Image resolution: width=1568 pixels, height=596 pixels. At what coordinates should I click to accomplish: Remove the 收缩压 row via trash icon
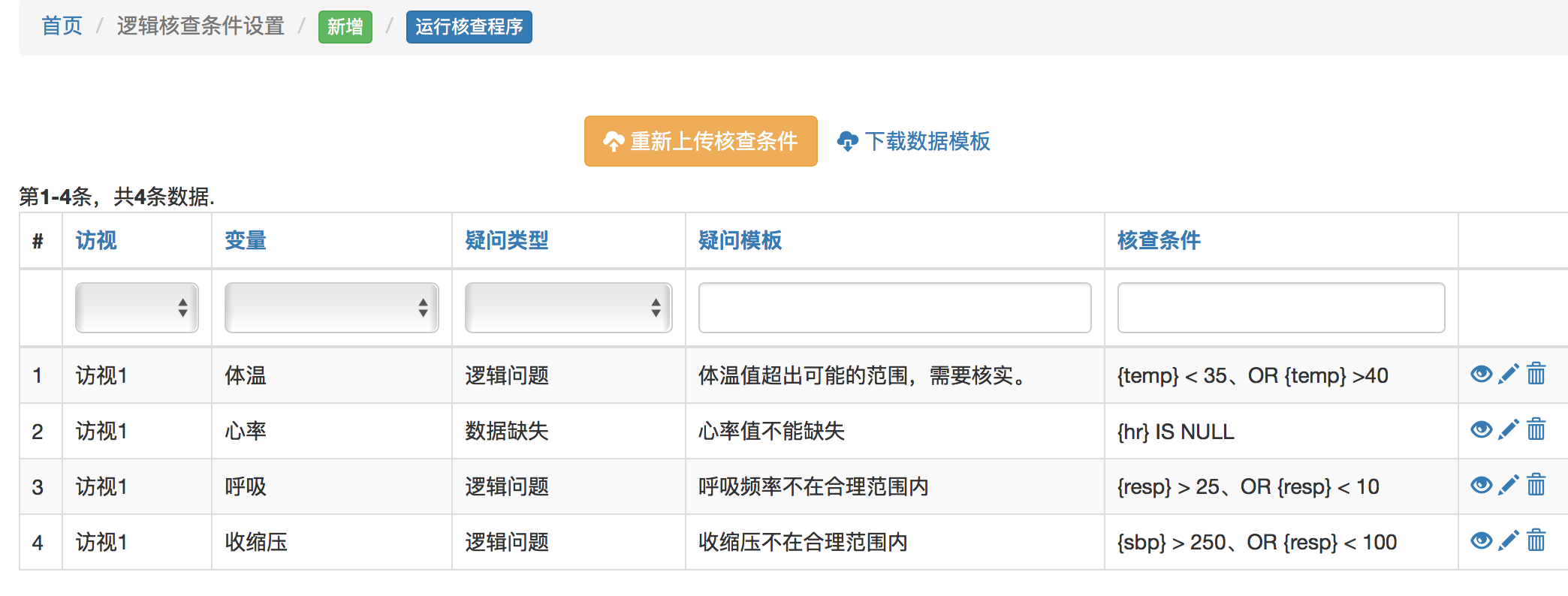click(x=1536, y=540)
